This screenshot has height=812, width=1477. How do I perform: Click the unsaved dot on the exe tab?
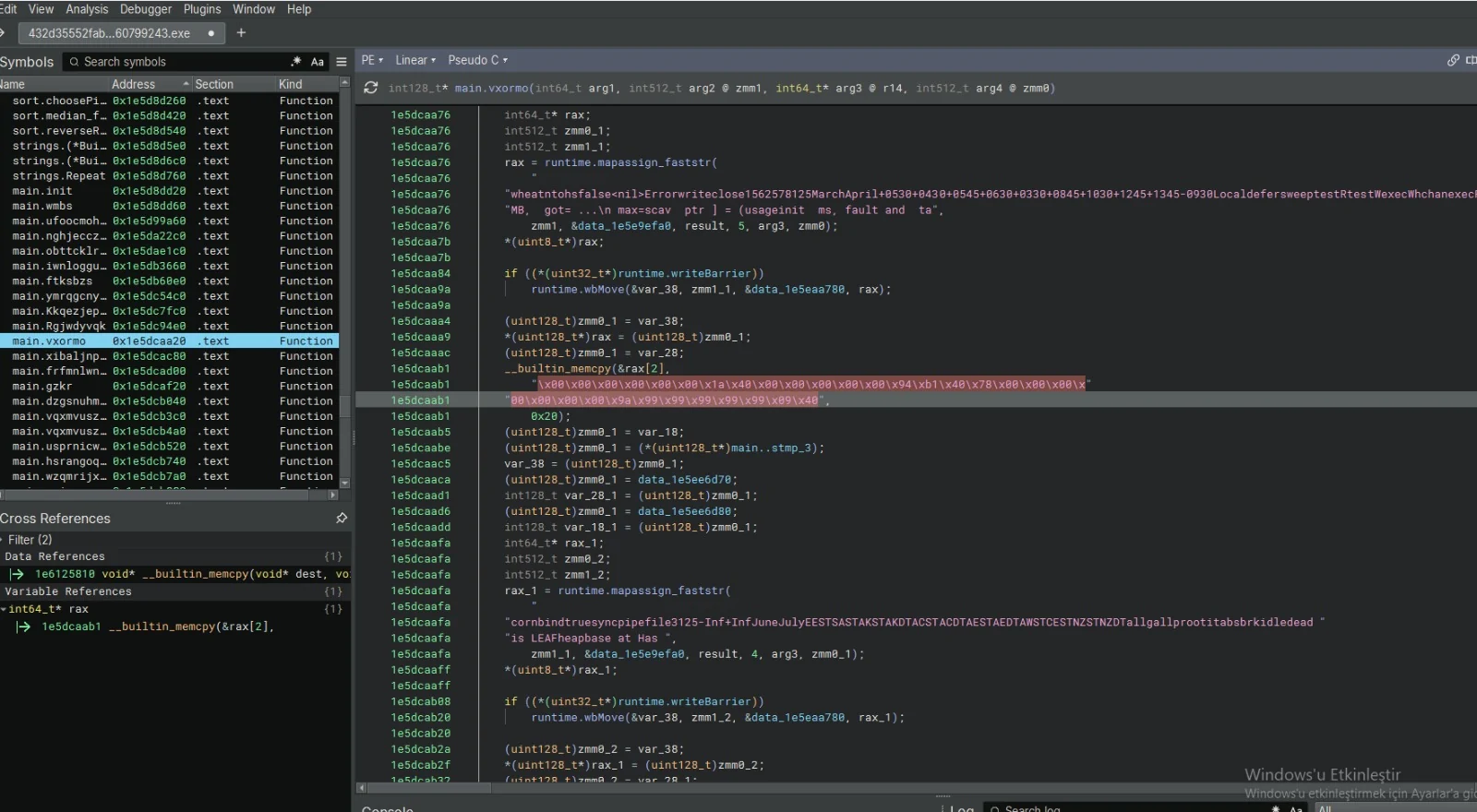coord(211,33)
